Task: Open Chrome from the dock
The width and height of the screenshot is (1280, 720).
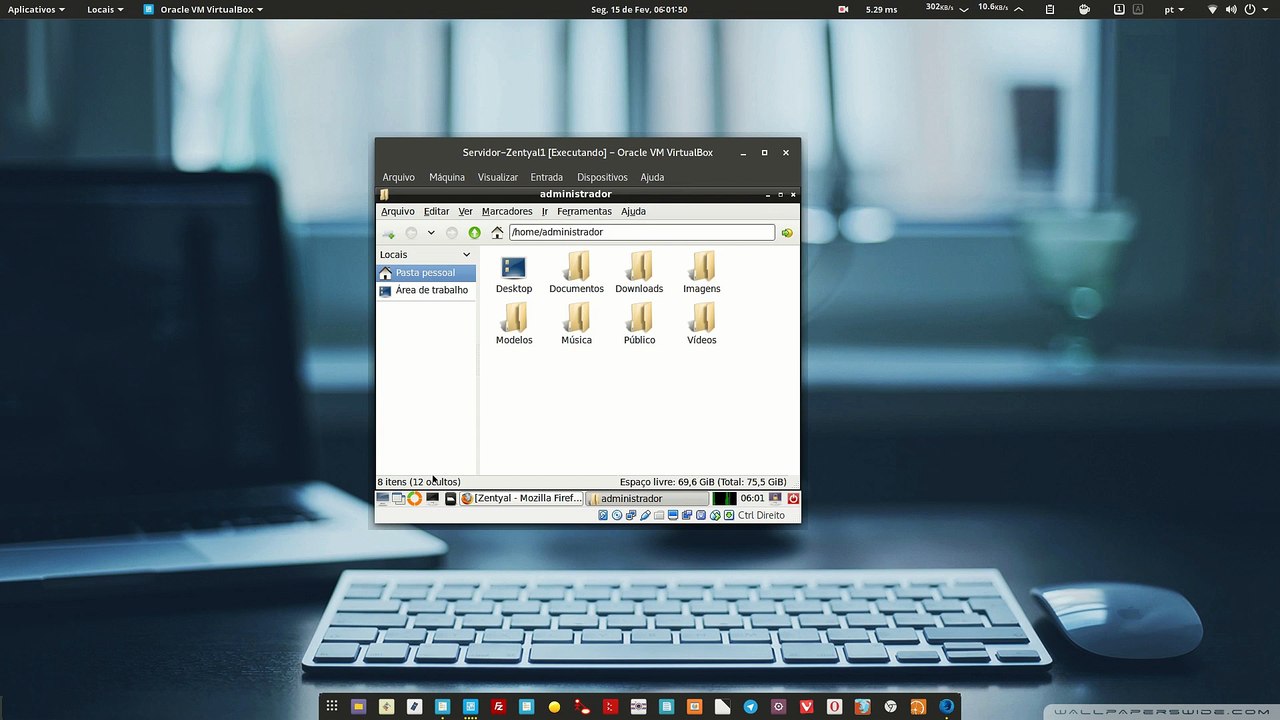Action: pyautogui.click(x=891, y=707)
